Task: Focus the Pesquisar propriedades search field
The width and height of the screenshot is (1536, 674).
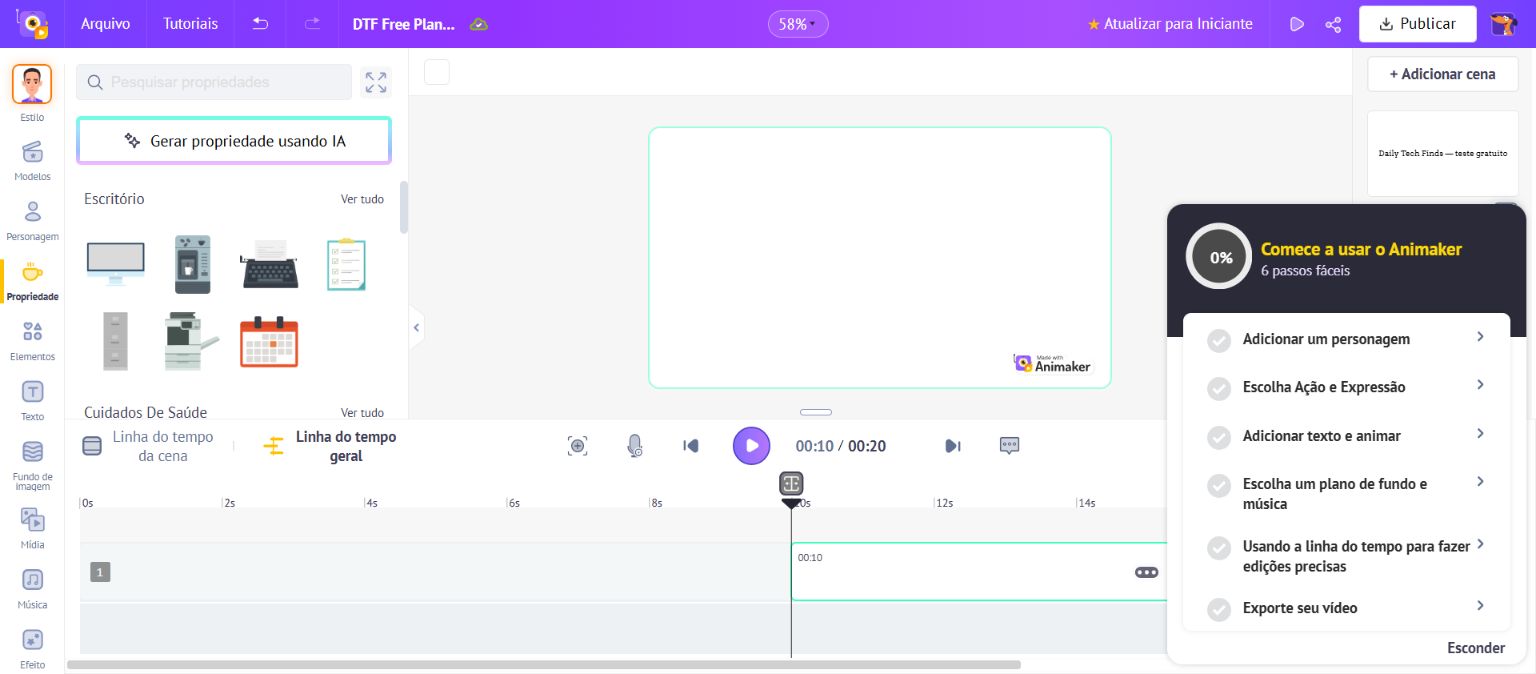Action: (214, 82)
